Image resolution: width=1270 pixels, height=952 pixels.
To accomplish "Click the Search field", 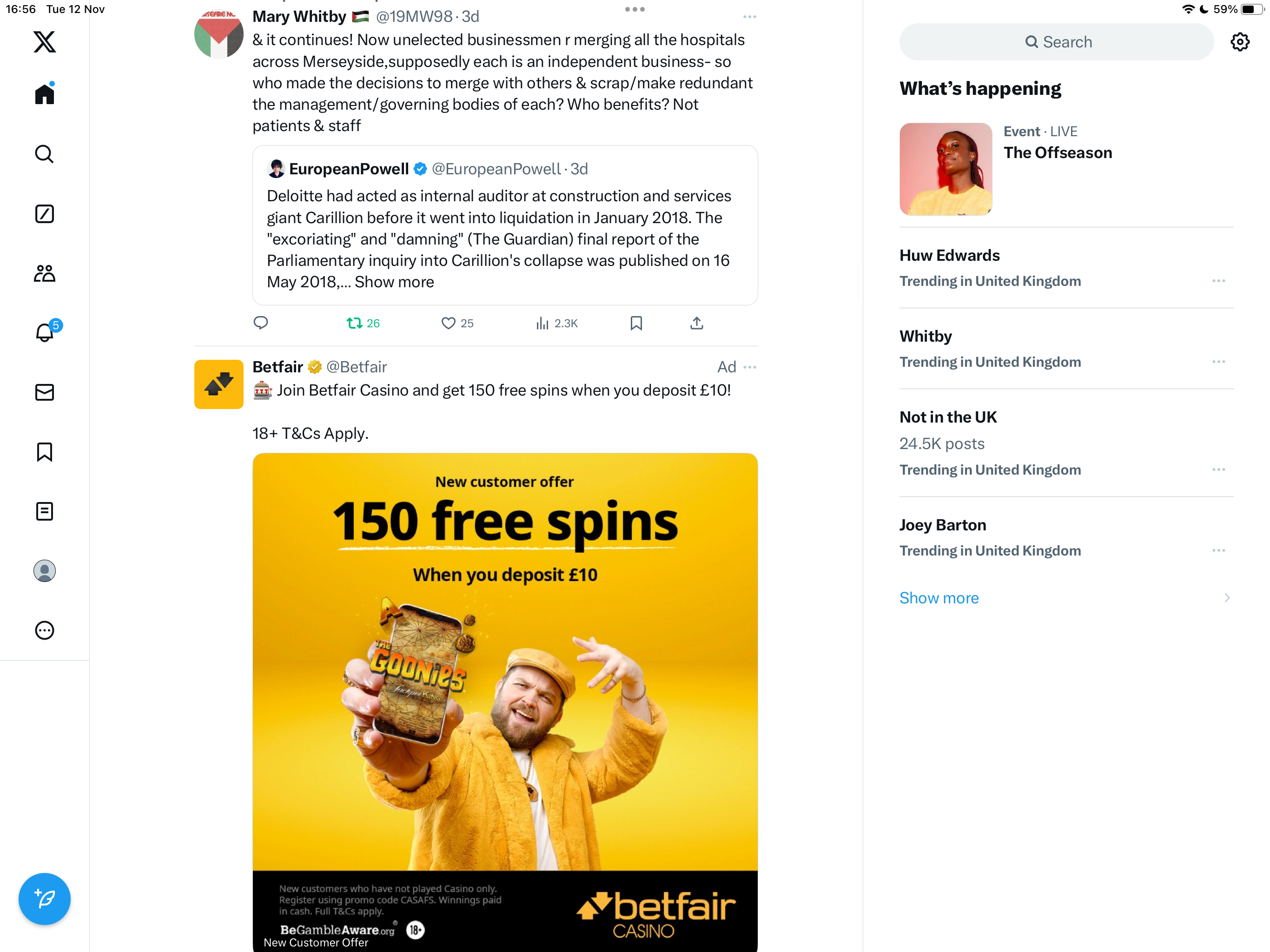I will 1057,42.
